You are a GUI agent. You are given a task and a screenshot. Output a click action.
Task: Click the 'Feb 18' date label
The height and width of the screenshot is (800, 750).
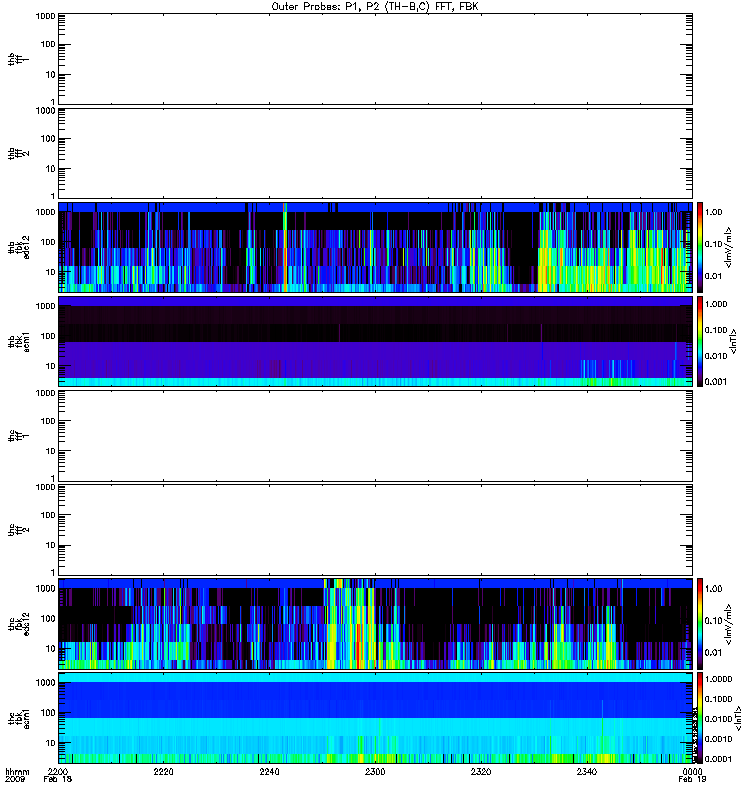[x=58, y=780]
